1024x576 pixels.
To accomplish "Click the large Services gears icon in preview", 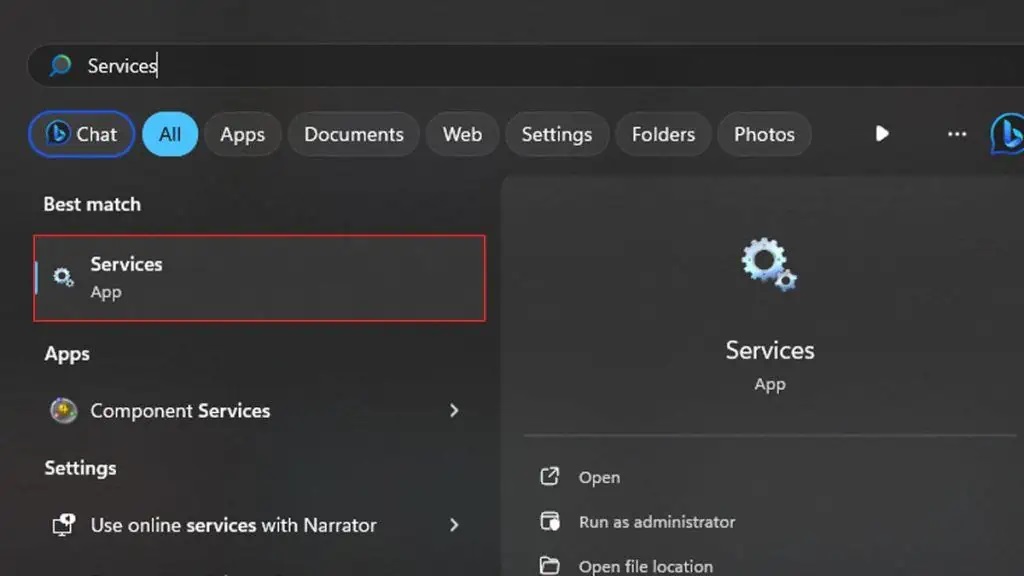I will click(769, 264).
